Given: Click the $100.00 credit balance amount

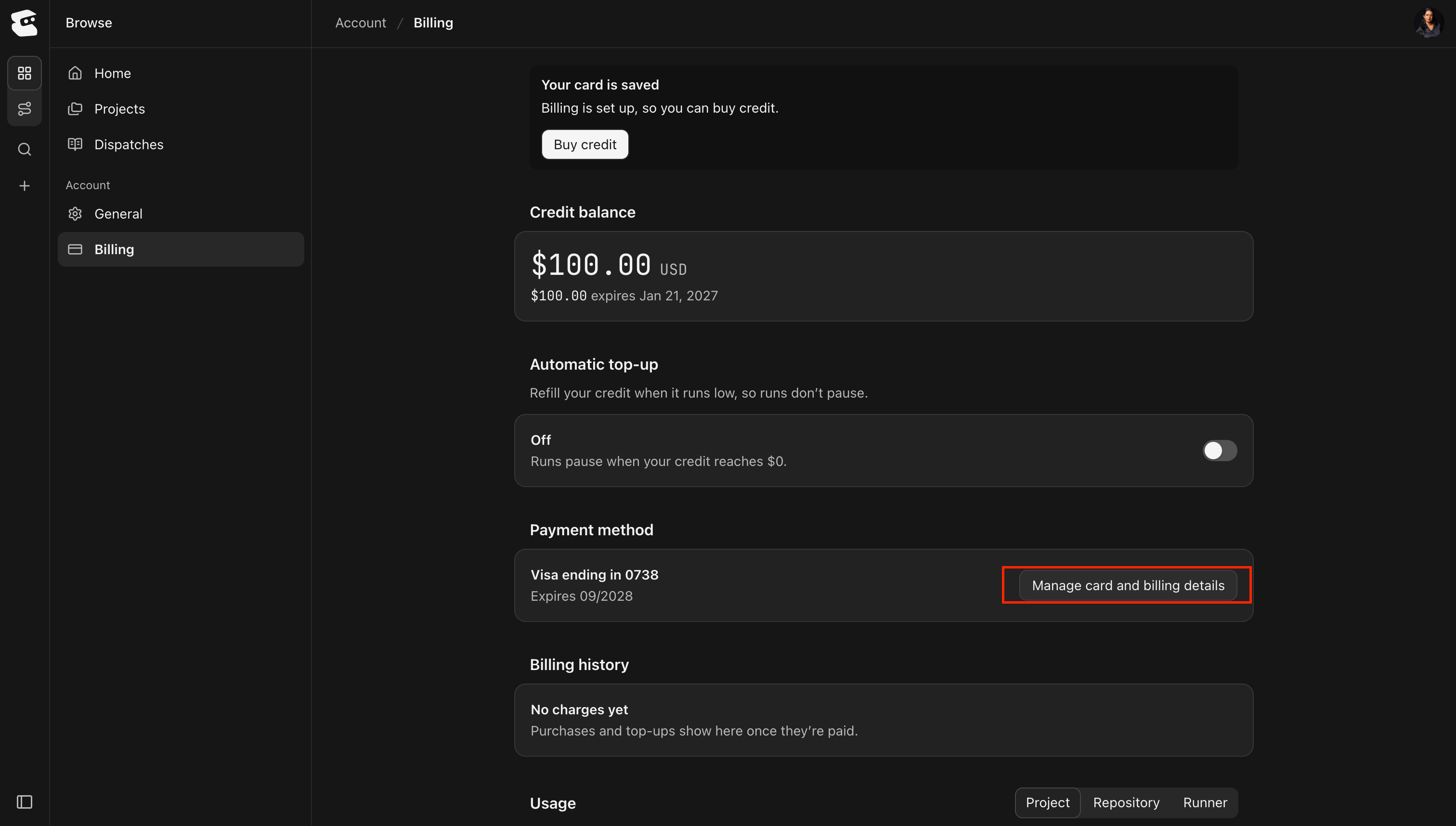Looking at the screenshot, I should [x=591, y=264].
